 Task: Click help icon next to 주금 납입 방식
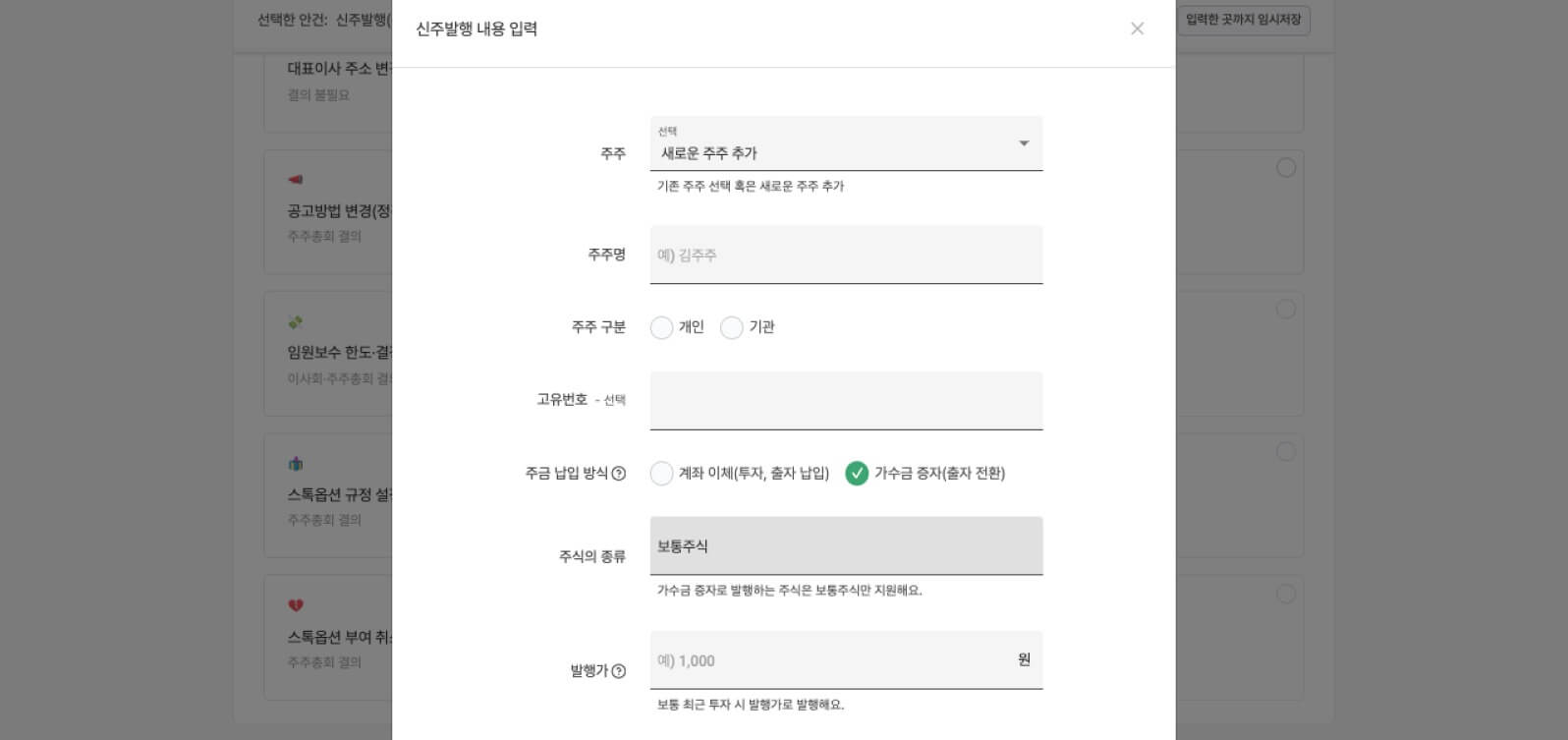(x=619, y=474)
